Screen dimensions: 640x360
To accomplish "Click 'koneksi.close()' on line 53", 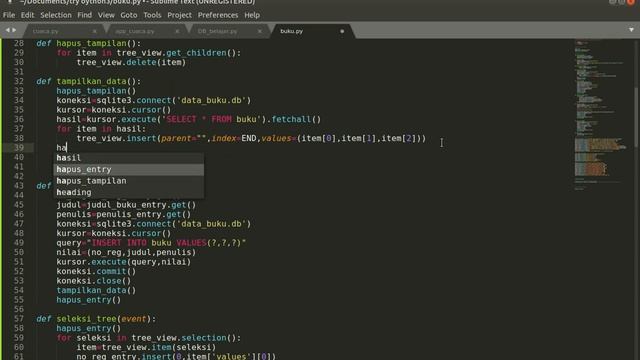I will click(x=93, y=281).
